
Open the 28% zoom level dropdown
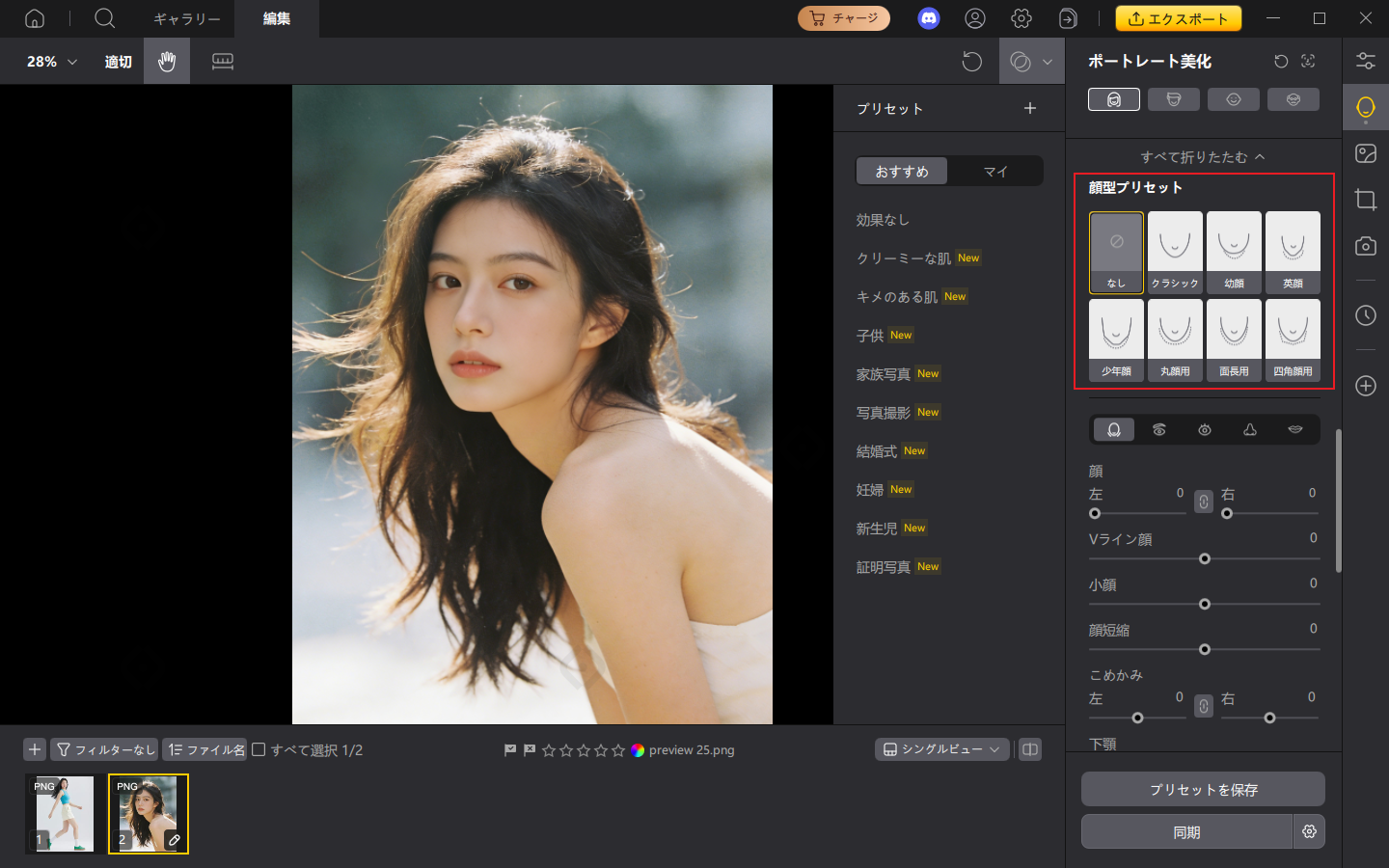pyautogui.click(x=45, y=61)
